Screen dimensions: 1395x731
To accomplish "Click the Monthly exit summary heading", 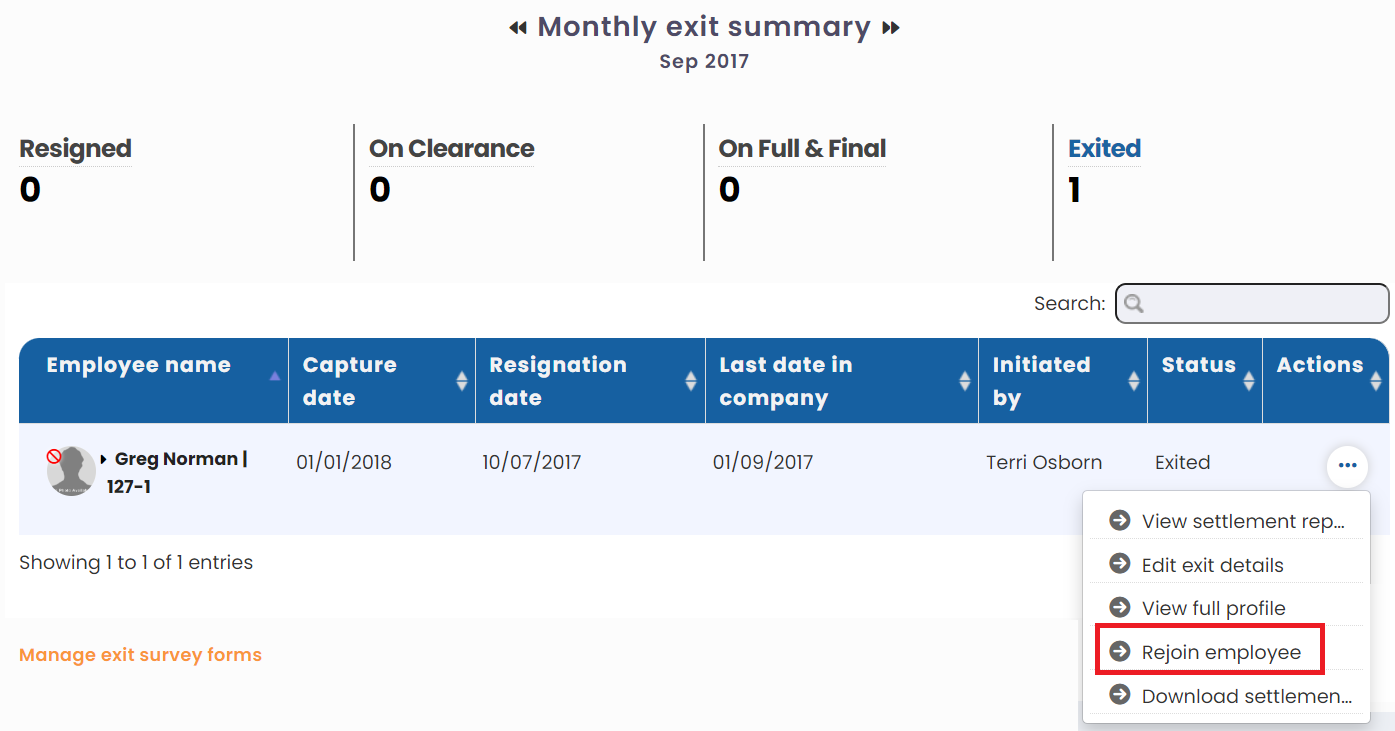I will click(704, 27).
